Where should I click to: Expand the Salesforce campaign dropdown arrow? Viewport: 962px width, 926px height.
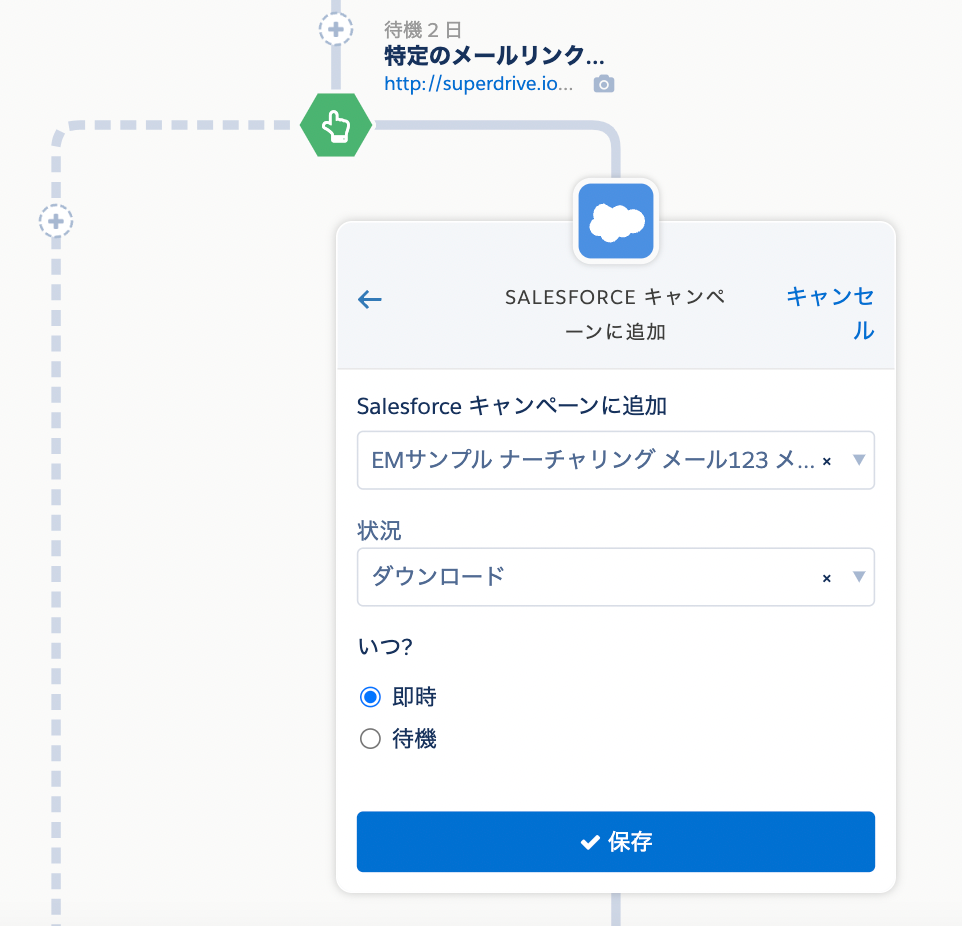859,460
